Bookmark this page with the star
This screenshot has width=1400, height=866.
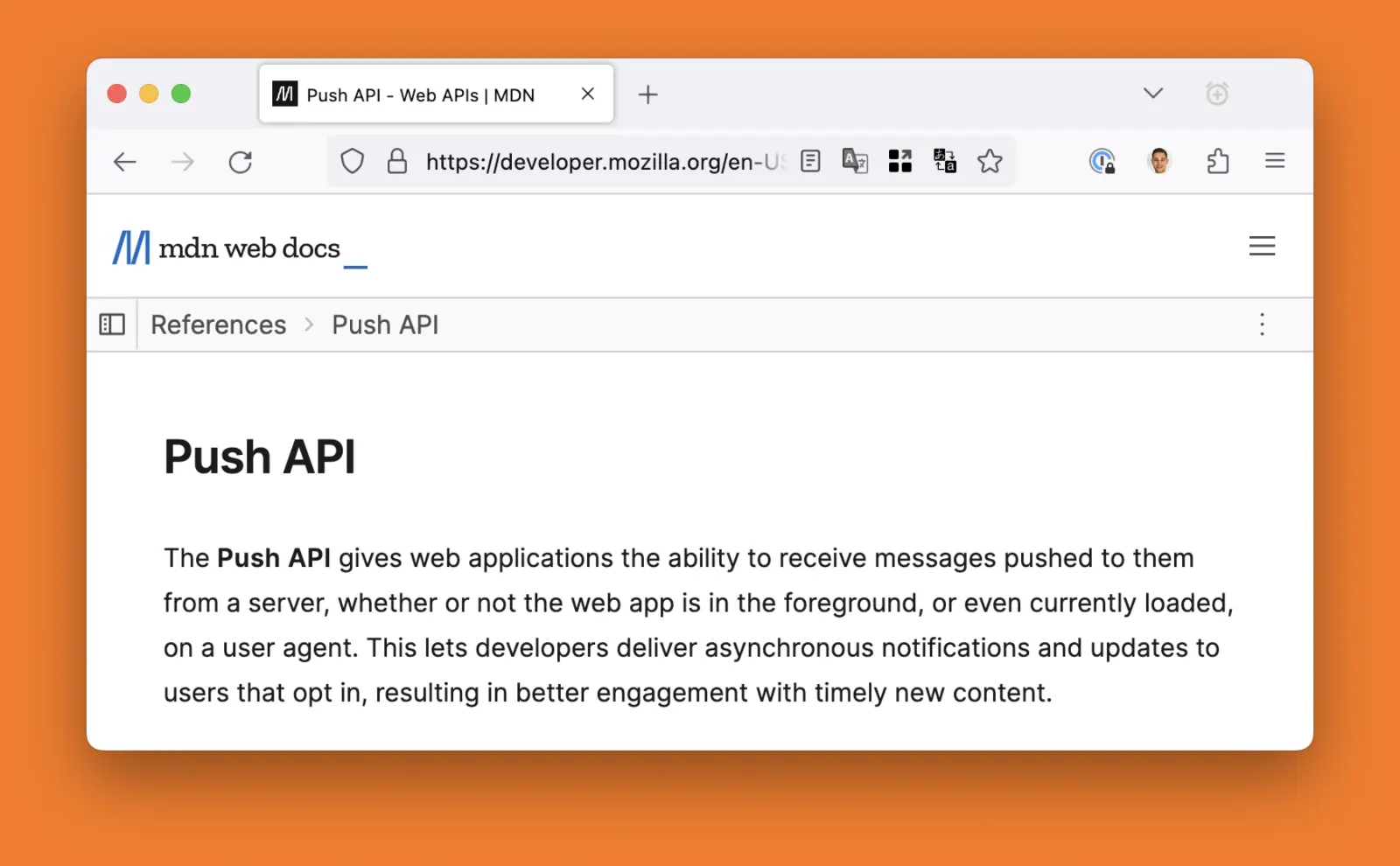(x=989, y=161)
